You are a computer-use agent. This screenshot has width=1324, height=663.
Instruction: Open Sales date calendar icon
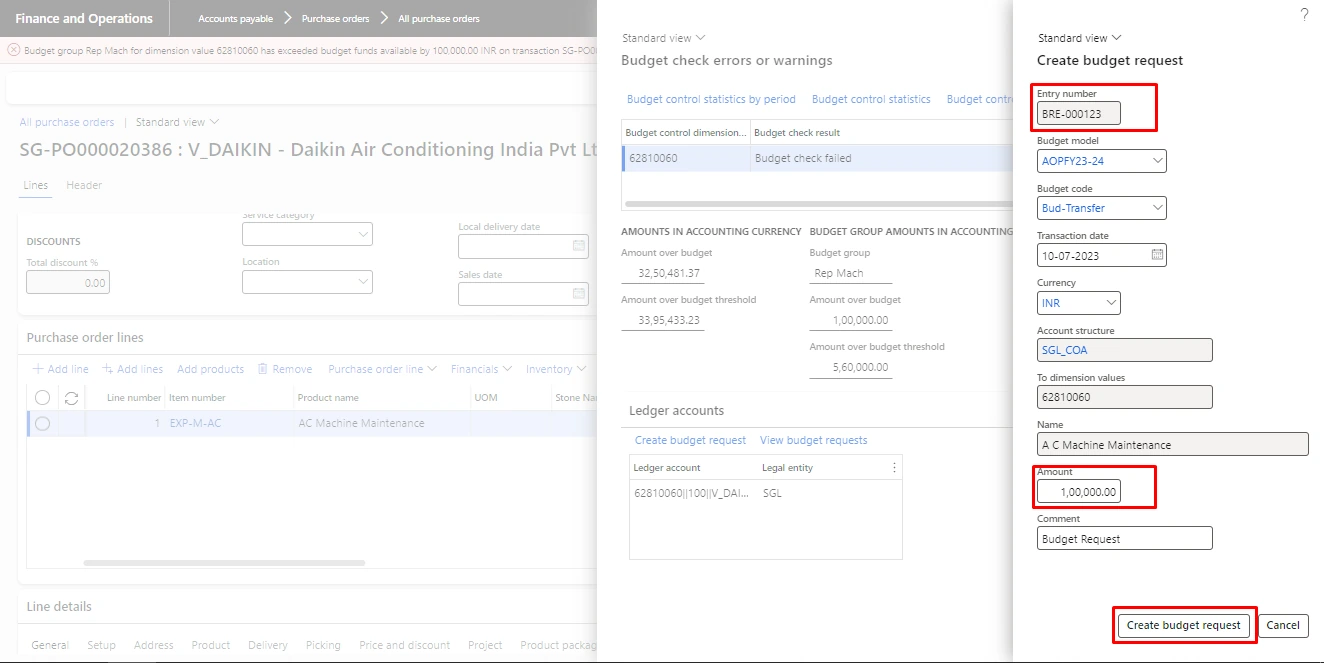578,294
